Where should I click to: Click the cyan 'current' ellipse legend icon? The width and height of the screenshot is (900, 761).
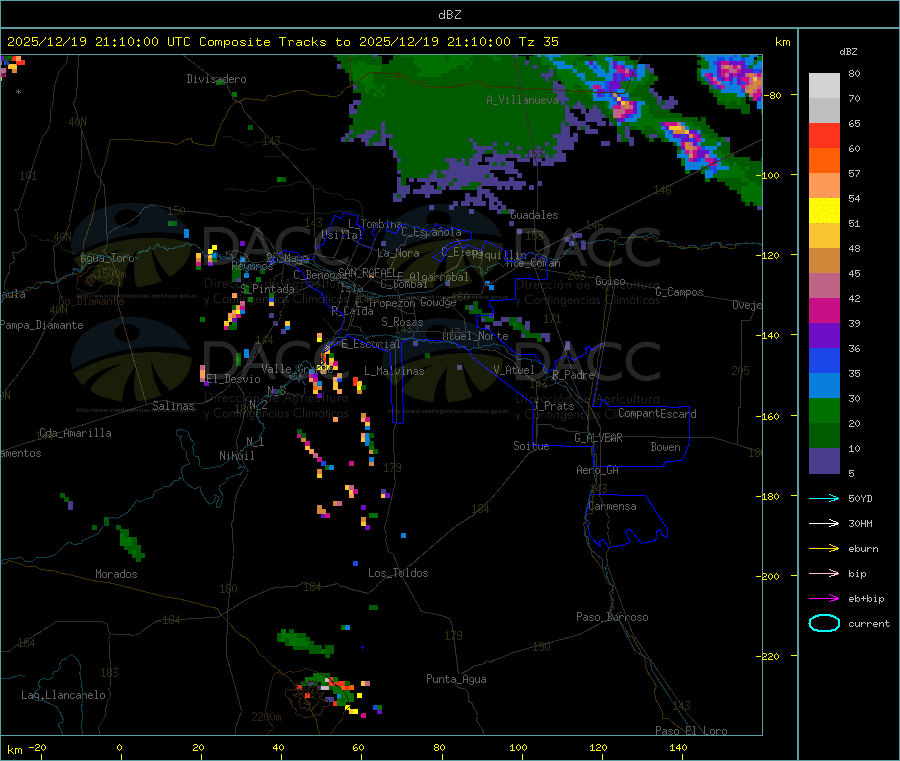(x=824, y=623)
